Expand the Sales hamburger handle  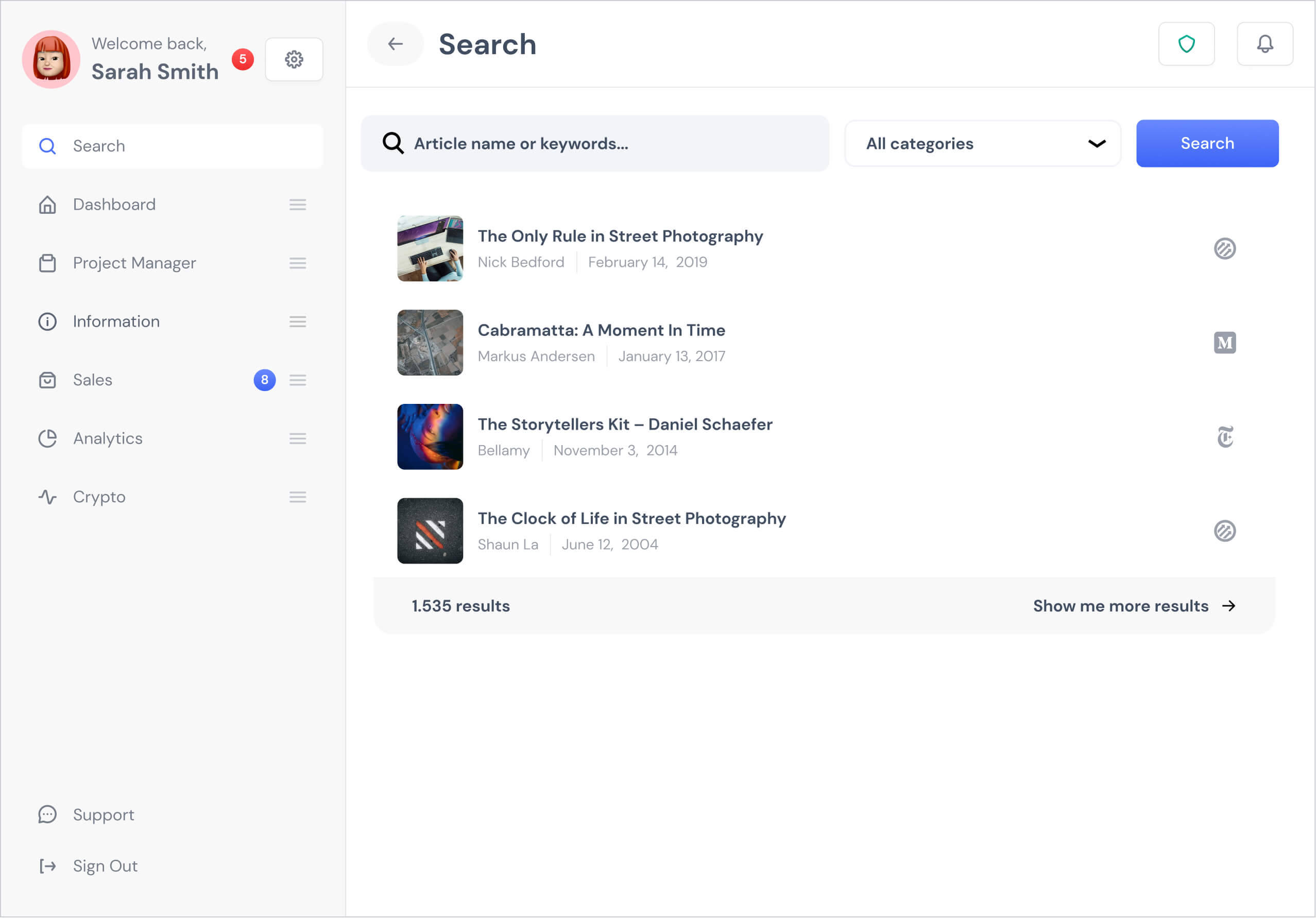[298, 380]
